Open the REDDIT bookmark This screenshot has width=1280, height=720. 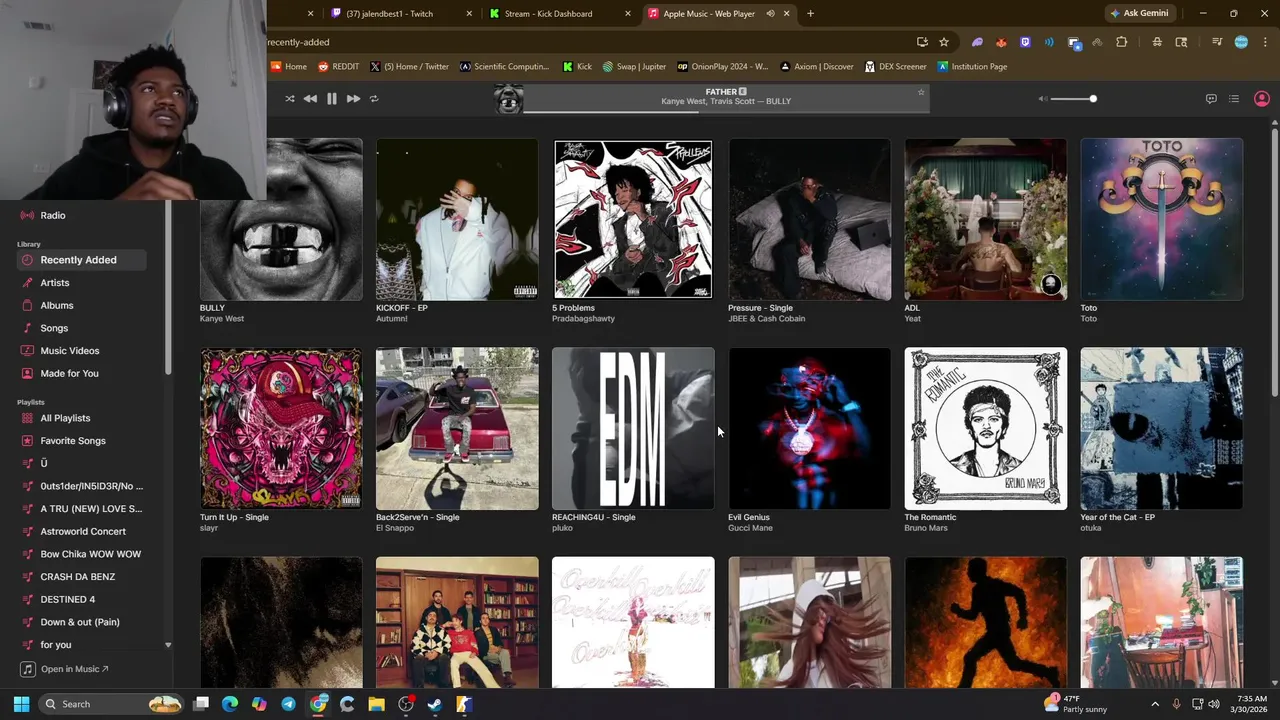click(338, 67)
